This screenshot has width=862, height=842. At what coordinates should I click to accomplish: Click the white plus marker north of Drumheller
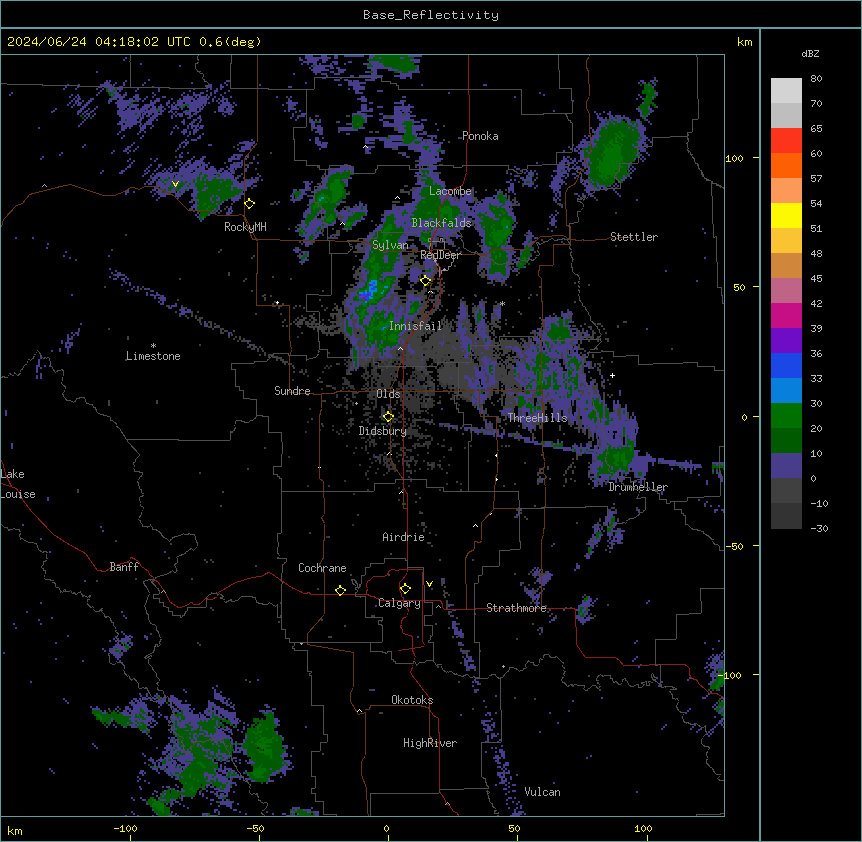612,375
